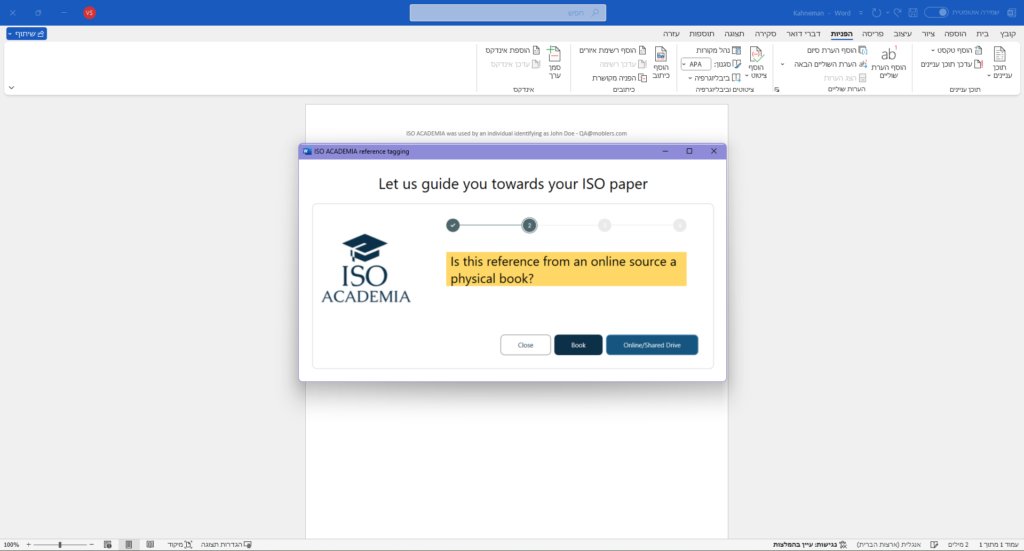
Task: Toggle Focus mode (מיקוד) in status bar
Action: (x=180, y=545)
